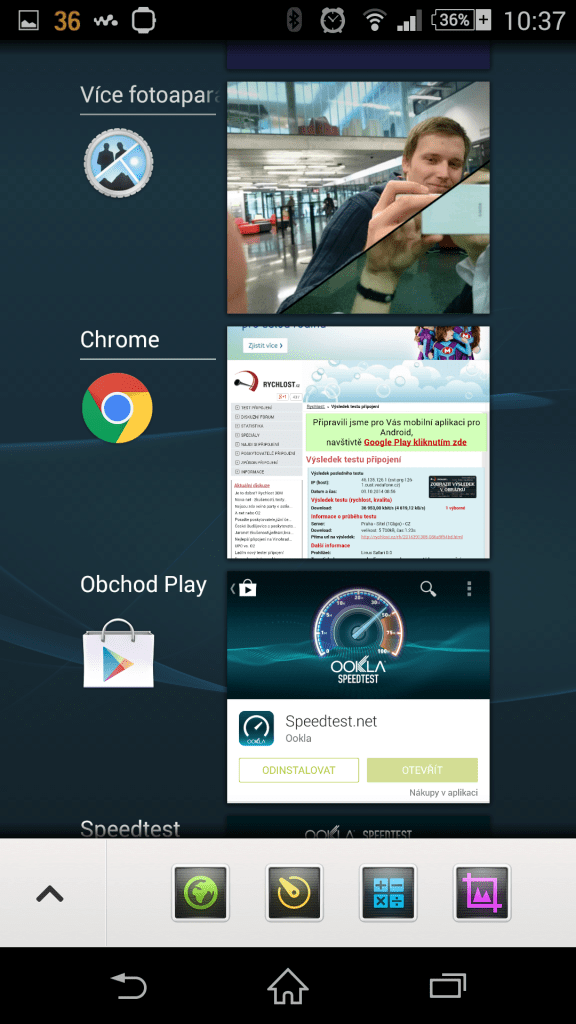
Task: Open the multi-camera app icon
Action: coord(118,163)
